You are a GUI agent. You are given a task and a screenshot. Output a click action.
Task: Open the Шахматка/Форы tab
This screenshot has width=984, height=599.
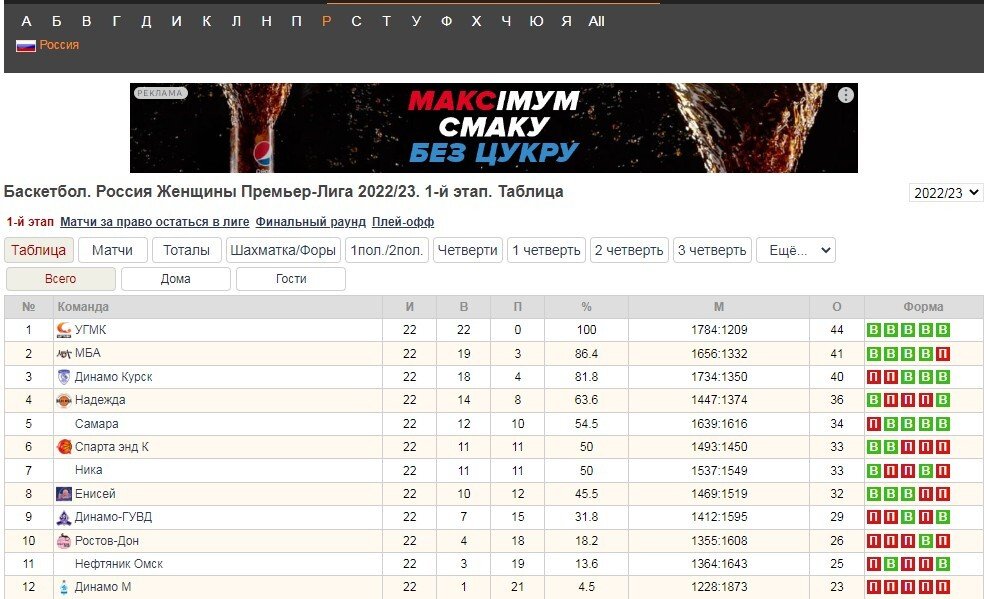(283, 250)
